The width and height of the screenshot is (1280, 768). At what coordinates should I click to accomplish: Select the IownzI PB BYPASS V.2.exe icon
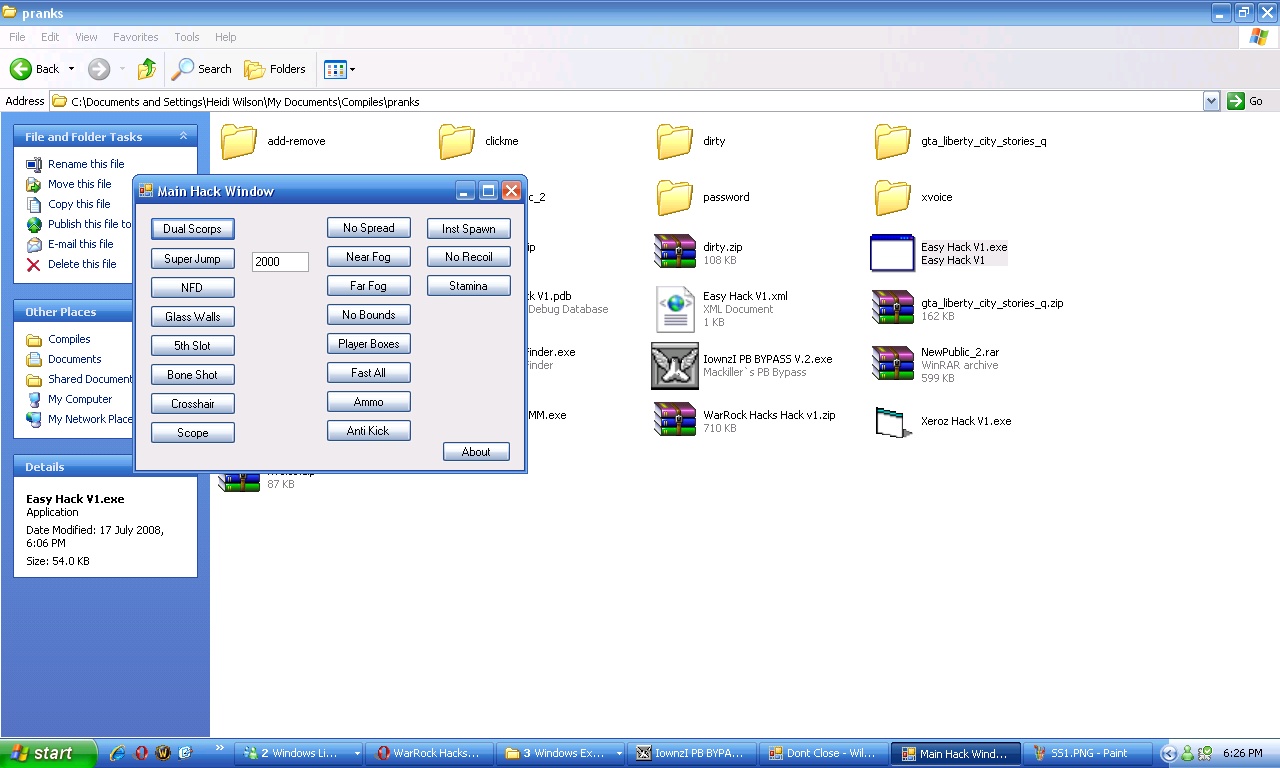pyautogui.click(x=675, y=365)
